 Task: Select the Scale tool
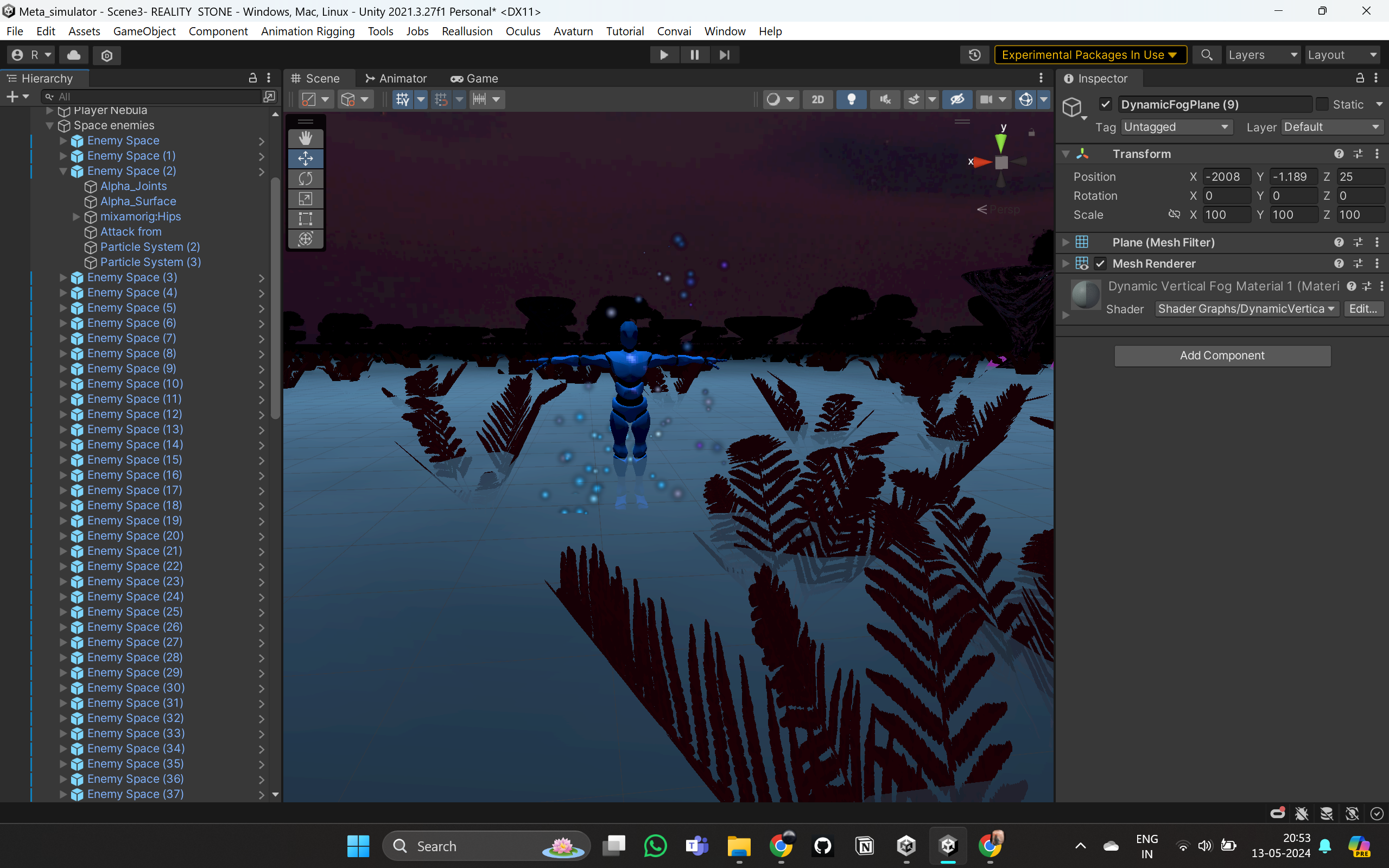point(306,199)
